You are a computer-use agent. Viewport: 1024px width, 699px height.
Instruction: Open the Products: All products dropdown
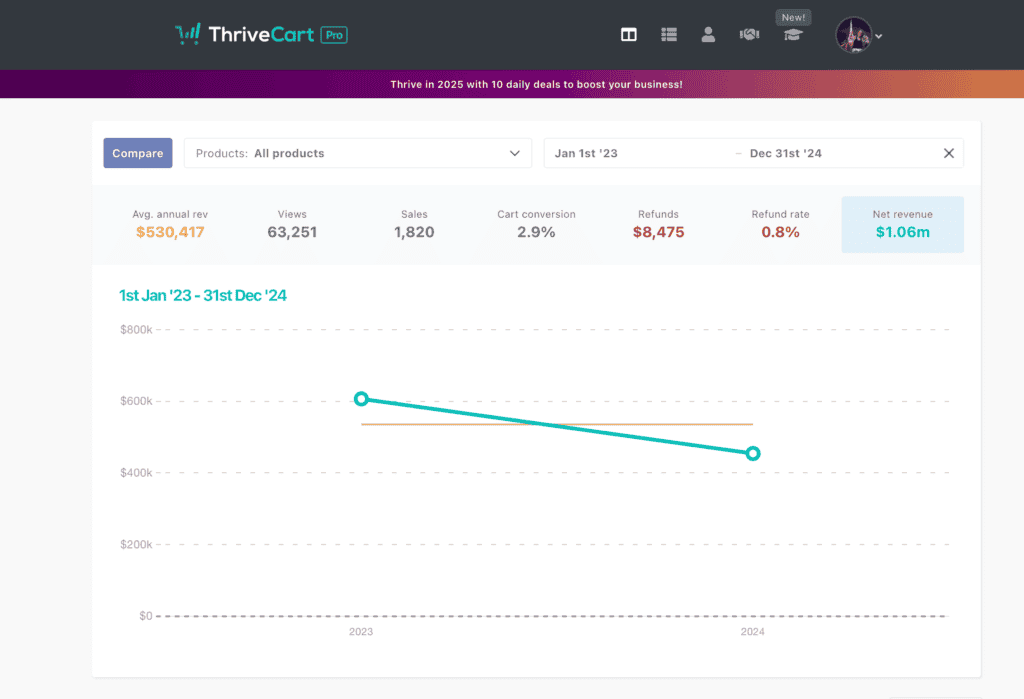tap(358, 153)
